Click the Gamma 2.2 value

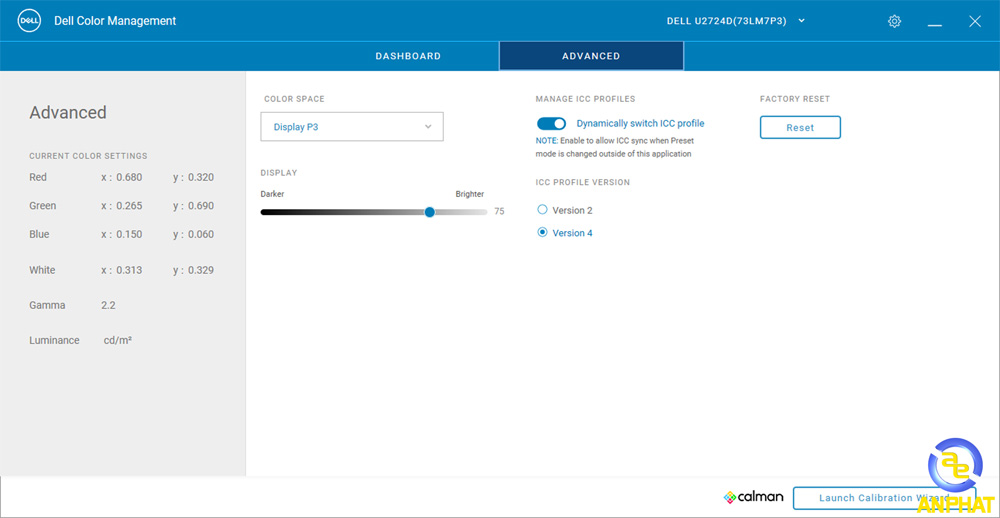tap(108, 306)
